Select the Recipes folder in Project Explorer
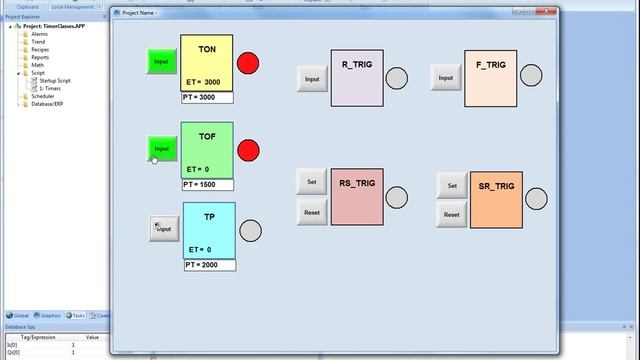This screenshot has height=360, width=640. [x=40, y=49]
